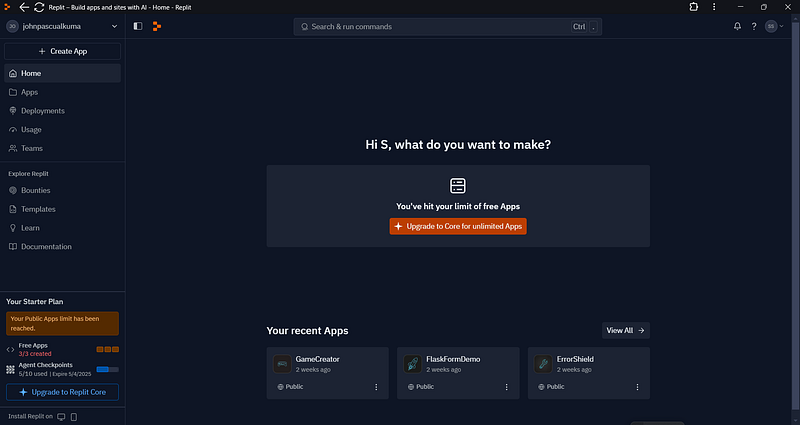Open Teams in the sidebar
The width and height of the screenshot is (800, 425).
(x=62, y=148)
